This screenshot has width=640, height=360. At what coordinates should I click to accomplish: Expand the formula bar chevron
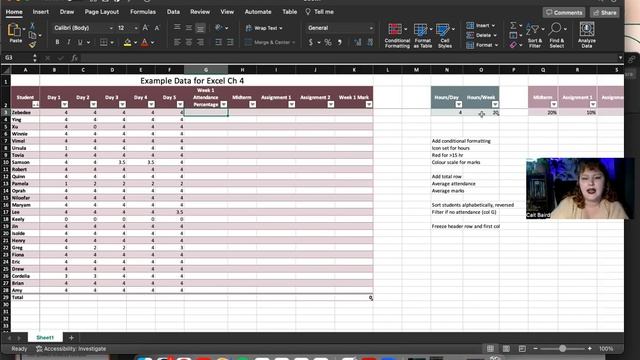click(620, 58)
